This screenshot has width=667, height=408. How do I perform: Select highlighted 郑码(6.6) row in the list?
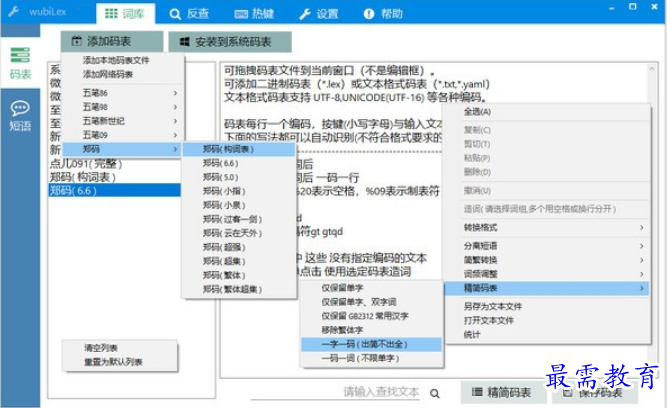coord(114,190)
